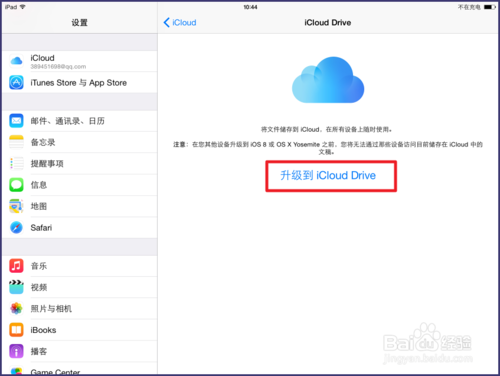This screenshot has height=376, width=500.
Task: Tap the Podcasts (播客) purple icon
Action: 16,351
